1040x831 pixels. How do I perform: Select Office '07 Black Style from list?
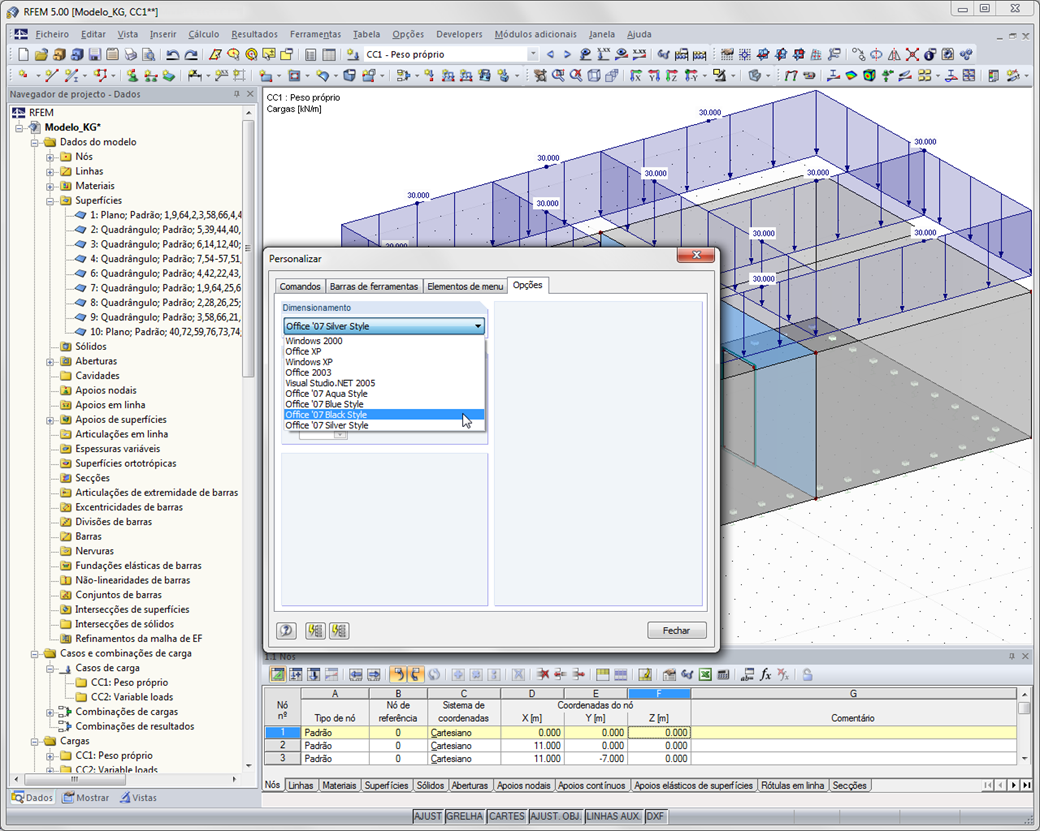(326, 415)
